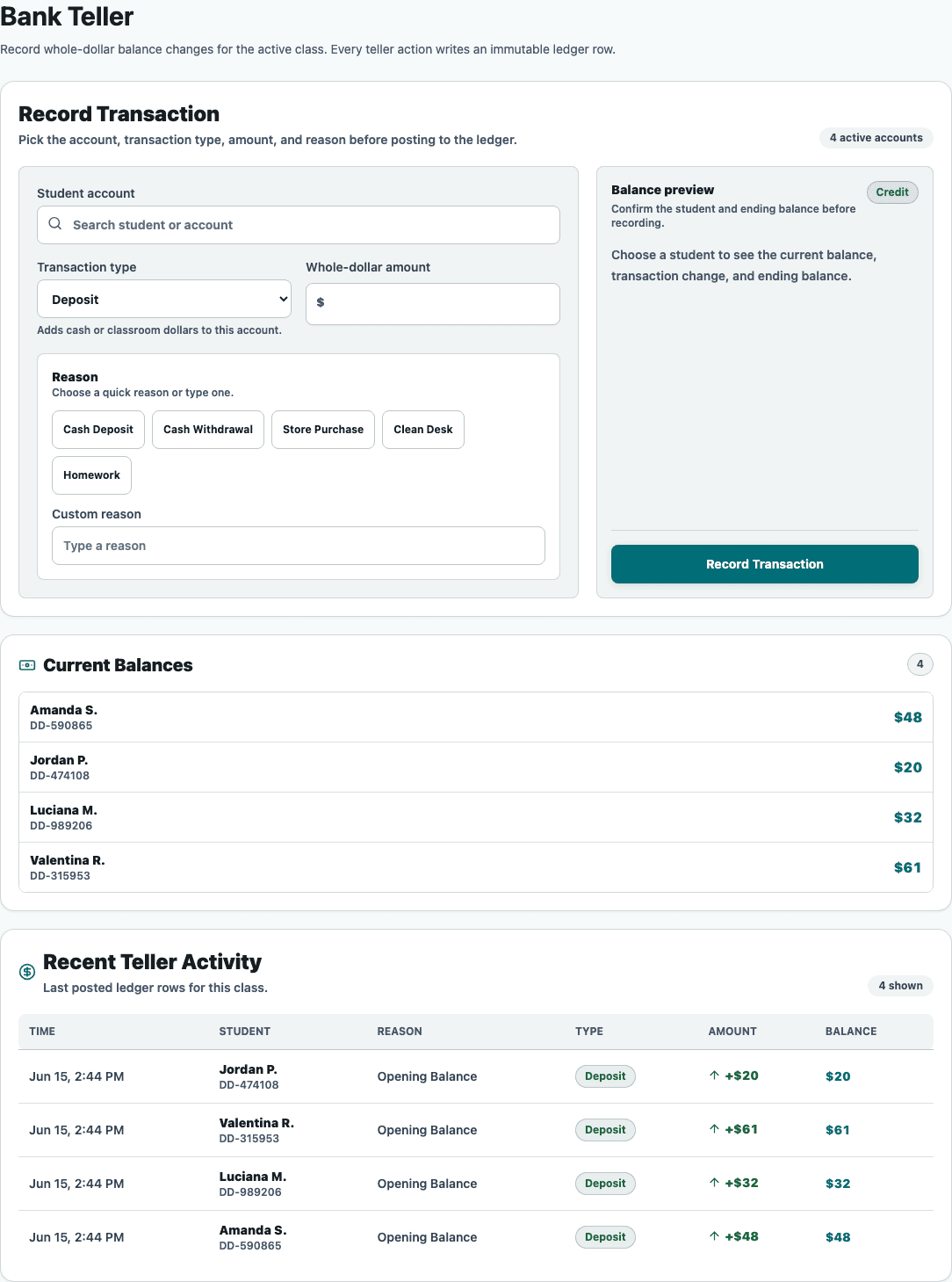Viewport: 952px width, 1282px height.
Task: Click the 4 shown badge
Action: [x=901, y=986]
